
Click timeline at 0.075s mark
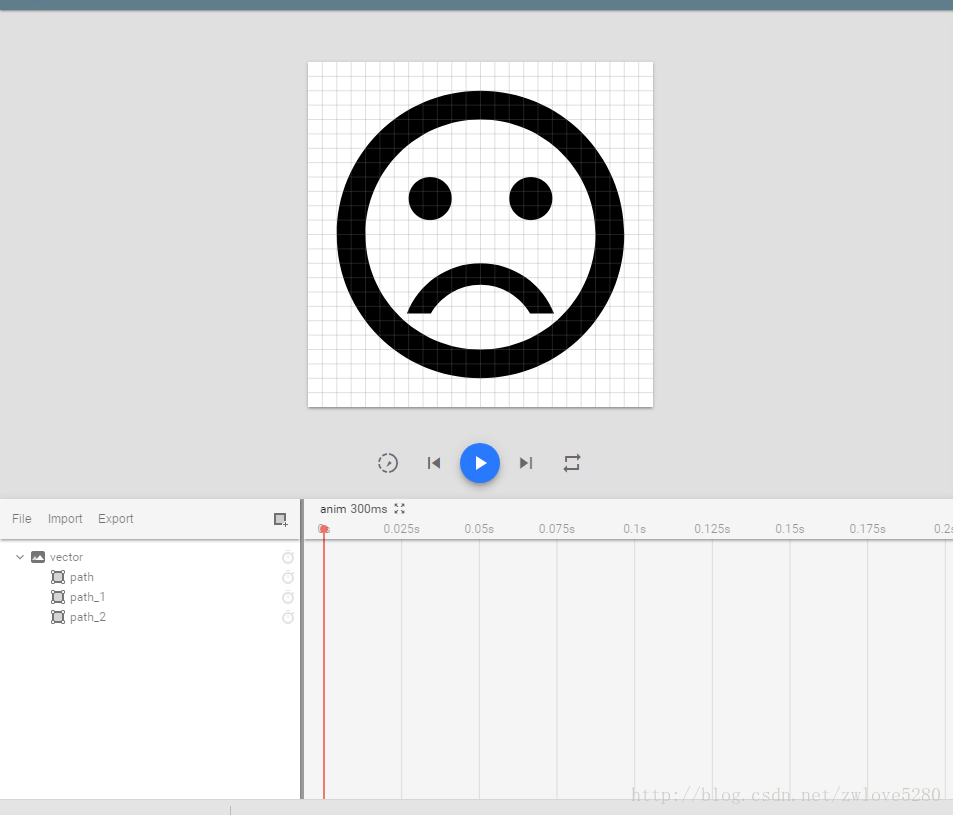557,529
